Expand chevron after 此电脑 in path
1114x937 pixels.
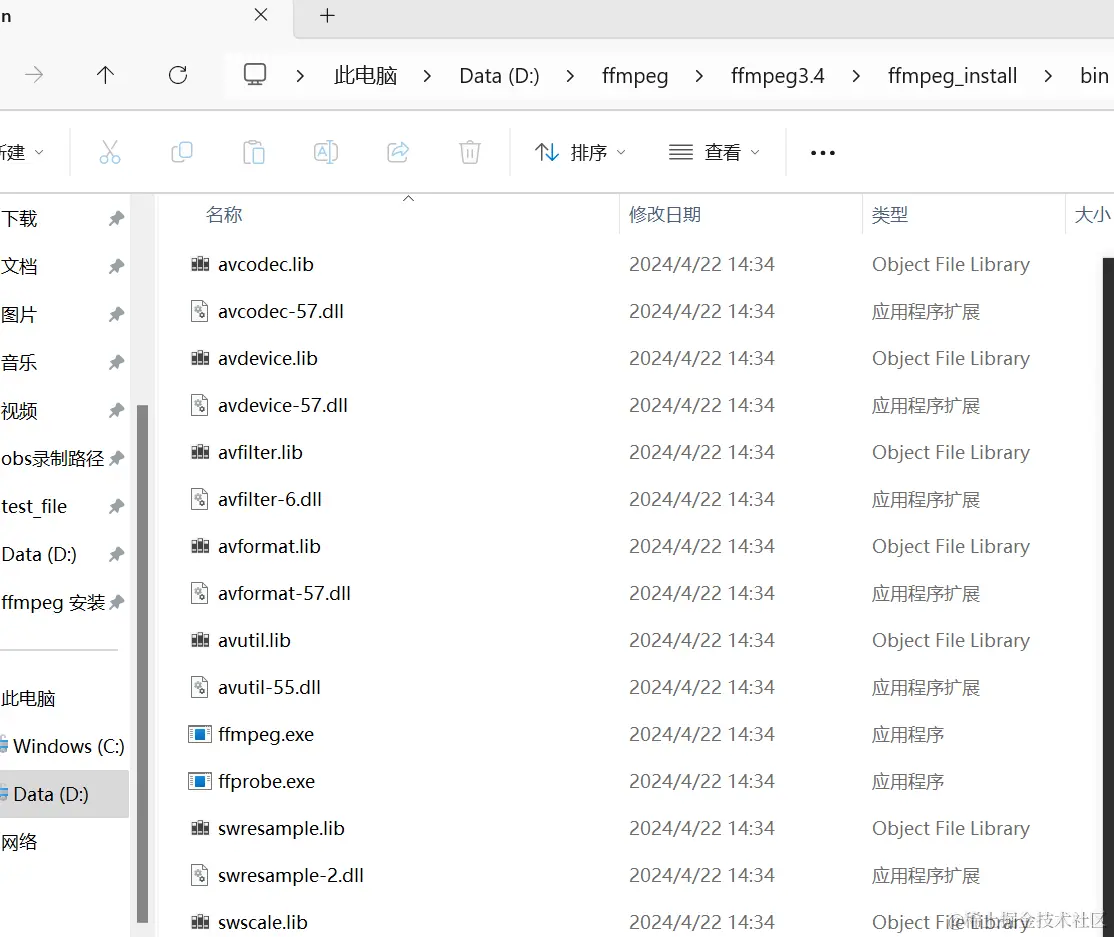coord(427,75)
